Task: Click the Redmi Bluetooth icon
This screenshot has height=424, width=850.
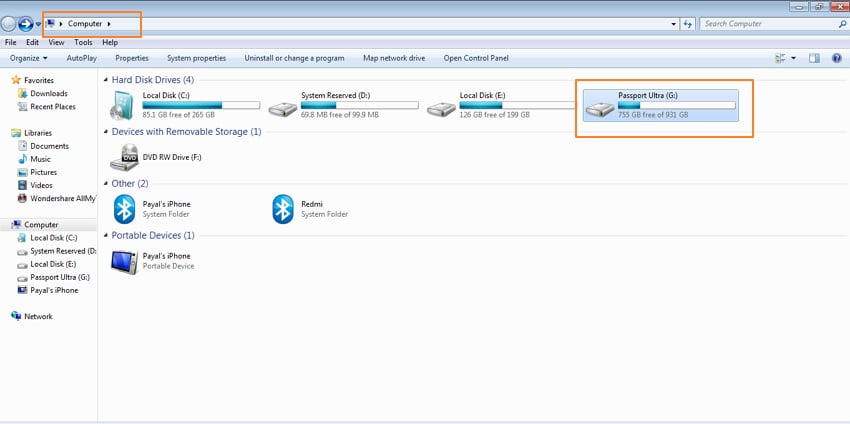Action: pyautogui.click(x=282, y=209)
